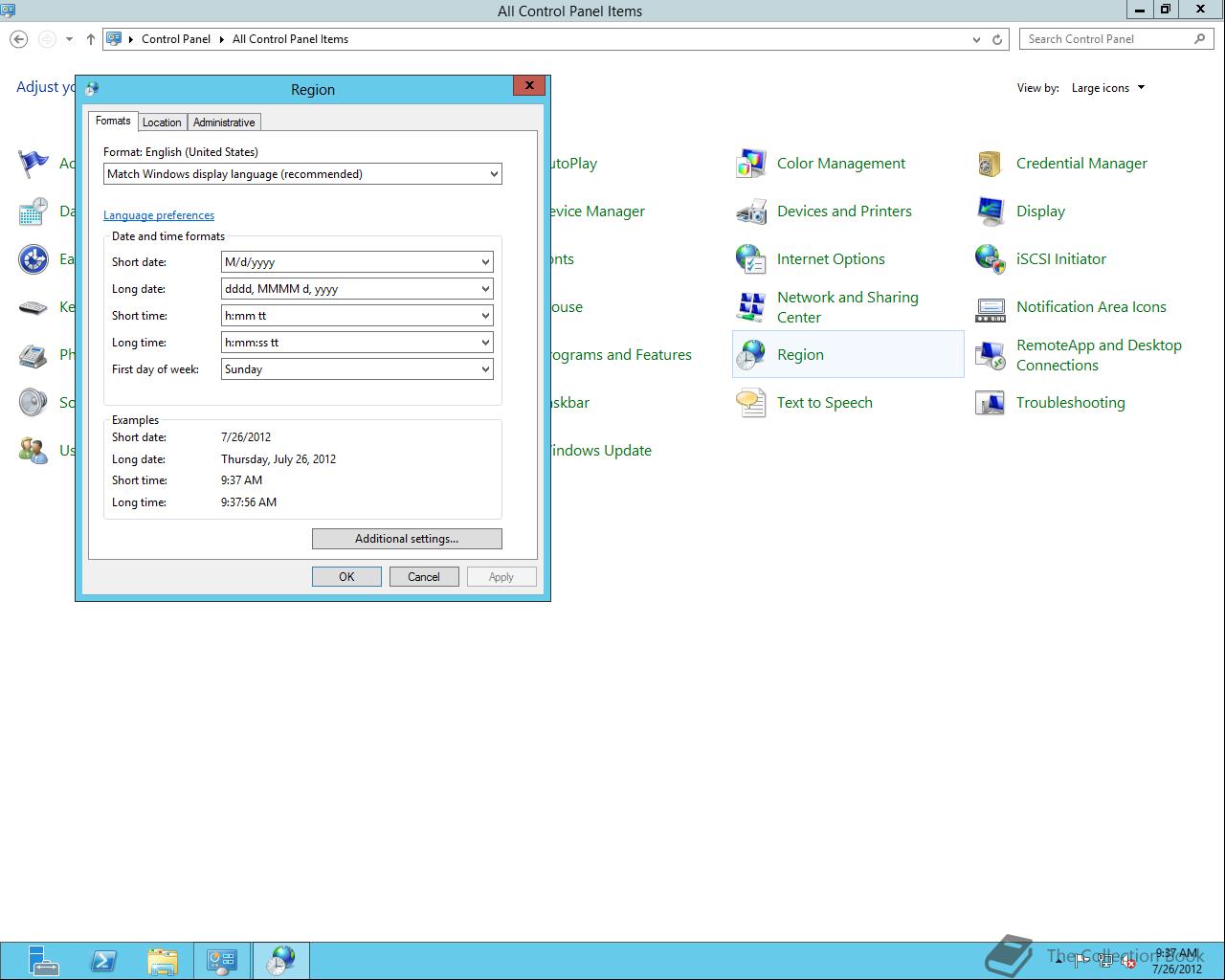Open the Language preferences link
The width and height of the screenshot is (1225, 980).
point(159,215)
